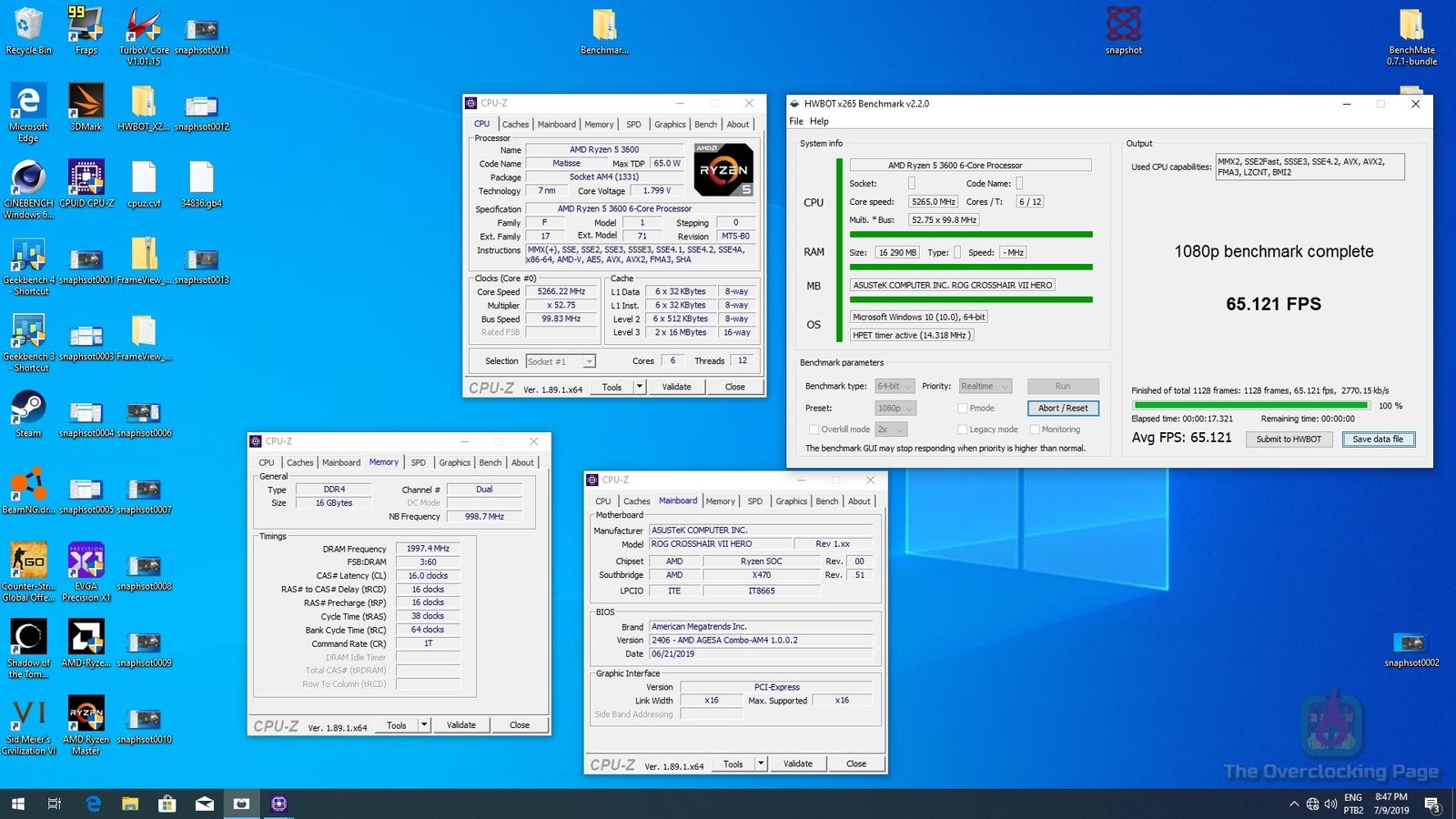Viewport: 1456px width, 819px height.
Task: Open BenchMate 0.7.1-bundle on the desktop
Action: [x=1410, y=23]
